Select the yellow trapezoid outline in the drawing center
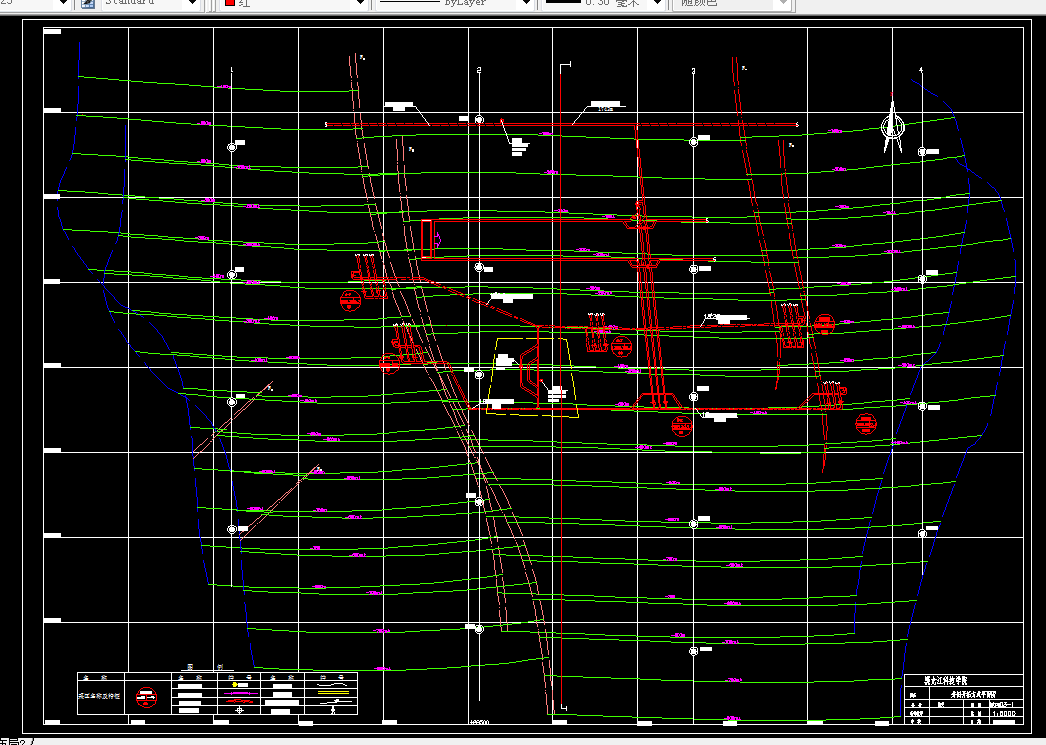The image size is (1046, 745). click(x=532, y=378)
